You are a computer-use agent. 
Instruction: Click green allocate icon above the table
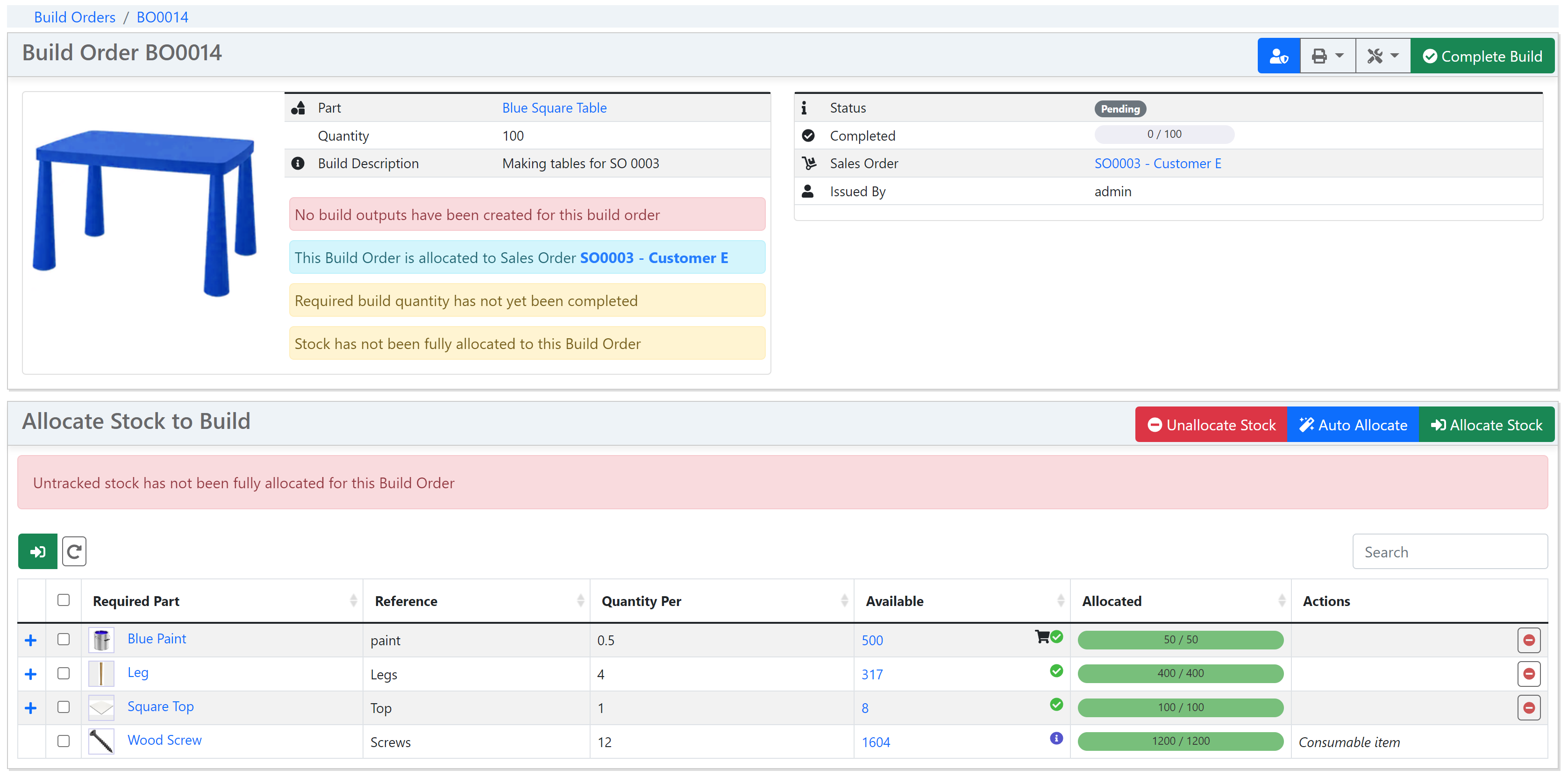[38, 551]
